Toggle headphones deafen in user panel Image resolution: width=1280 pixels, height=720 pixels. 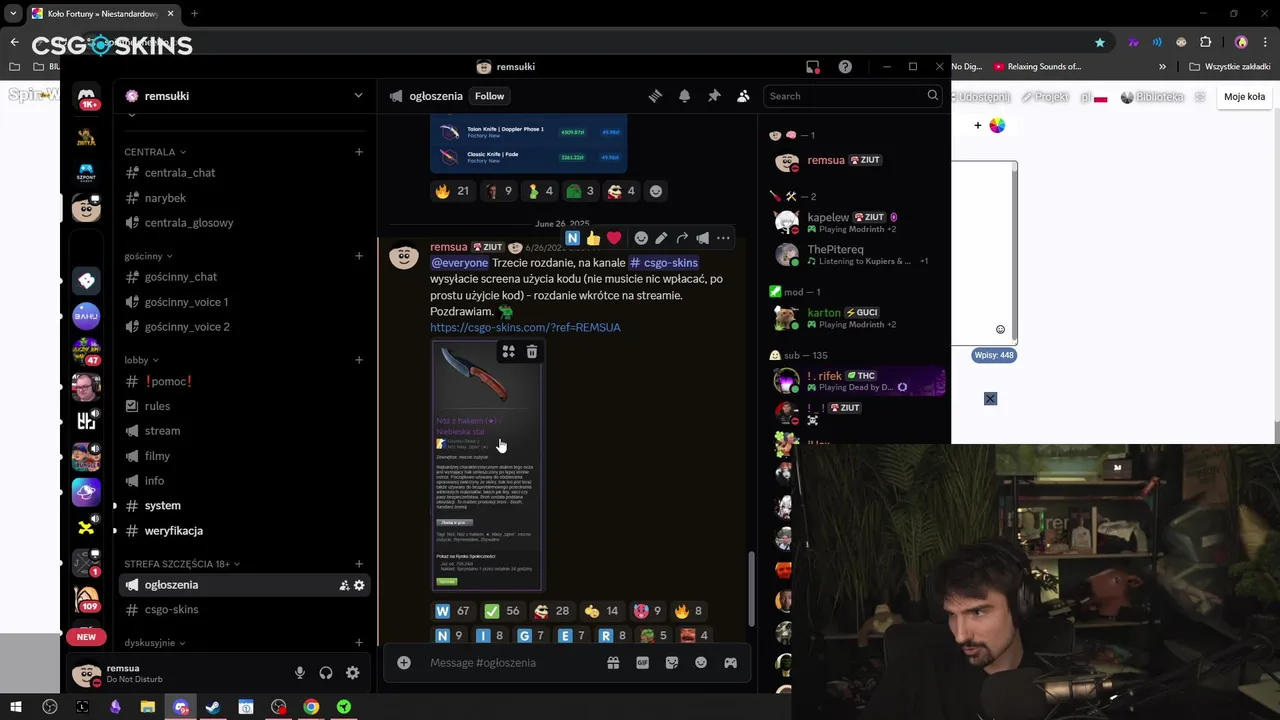pos(326,673)
